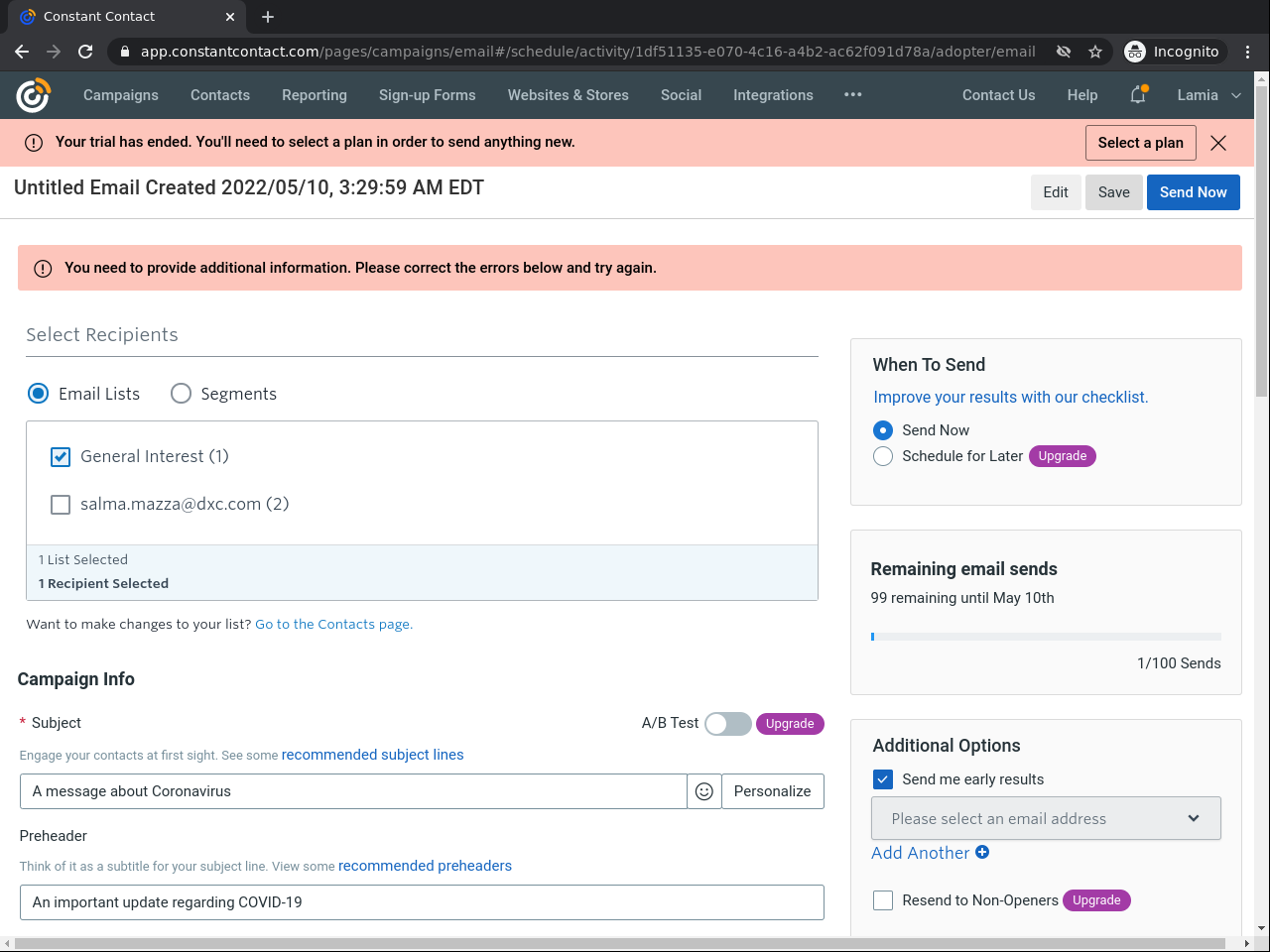This screenshot has height=952, width=1270.
Task: Select the Segments radio button
Action: [x=181, y=394]
